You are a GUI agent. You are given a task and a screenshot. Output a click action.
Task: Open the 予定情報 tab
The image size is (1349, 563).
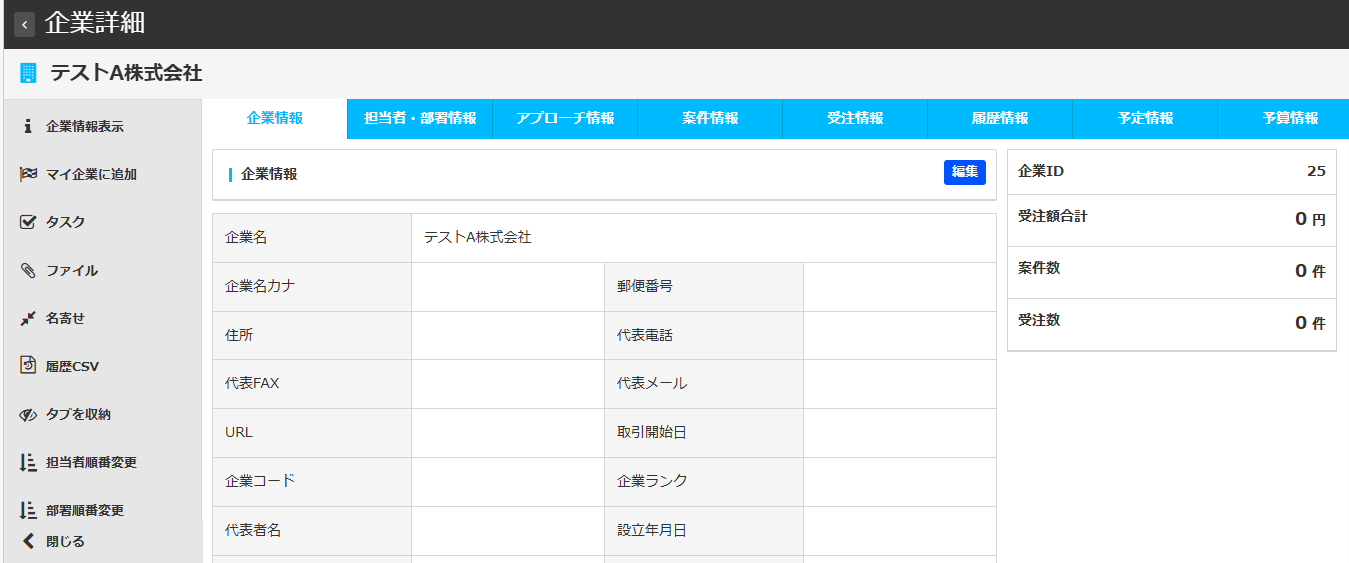click(1145, 118)
